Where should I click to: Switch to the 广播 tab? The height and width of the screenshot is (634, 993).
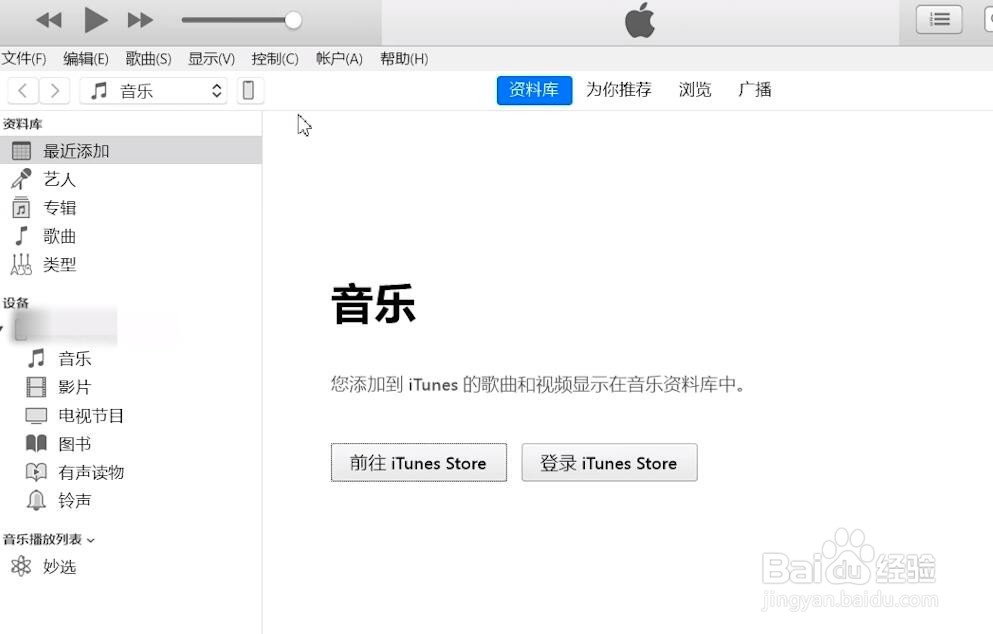point(755,90)
